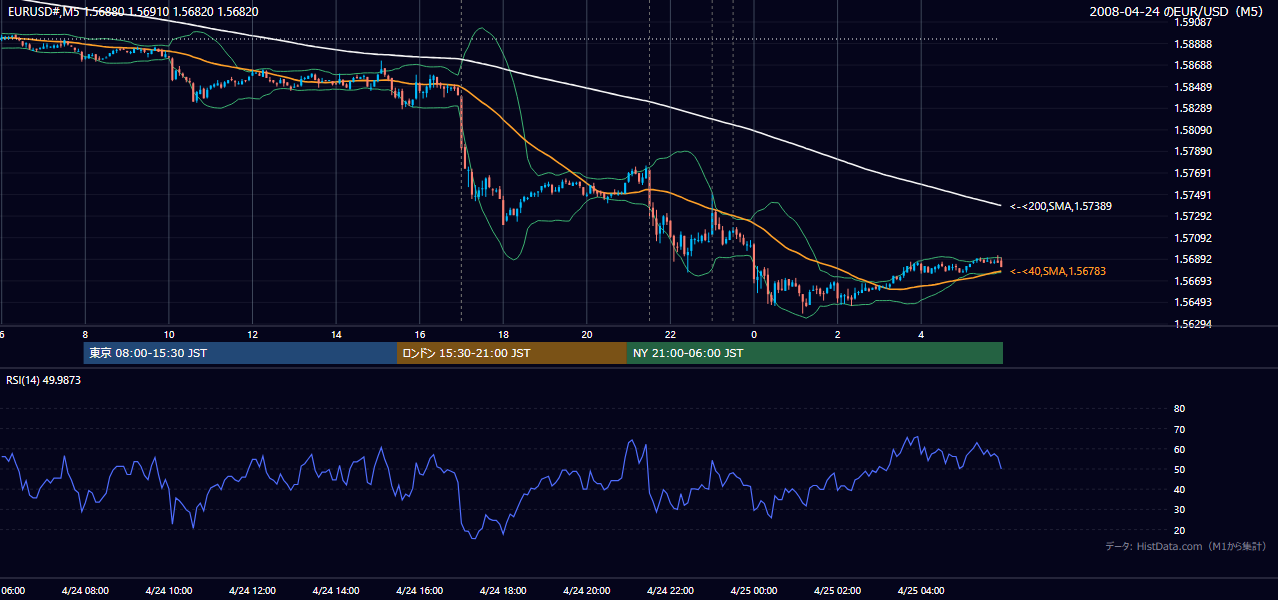Click the 4/25 02:00 date axis label

[x=837, y=591]
